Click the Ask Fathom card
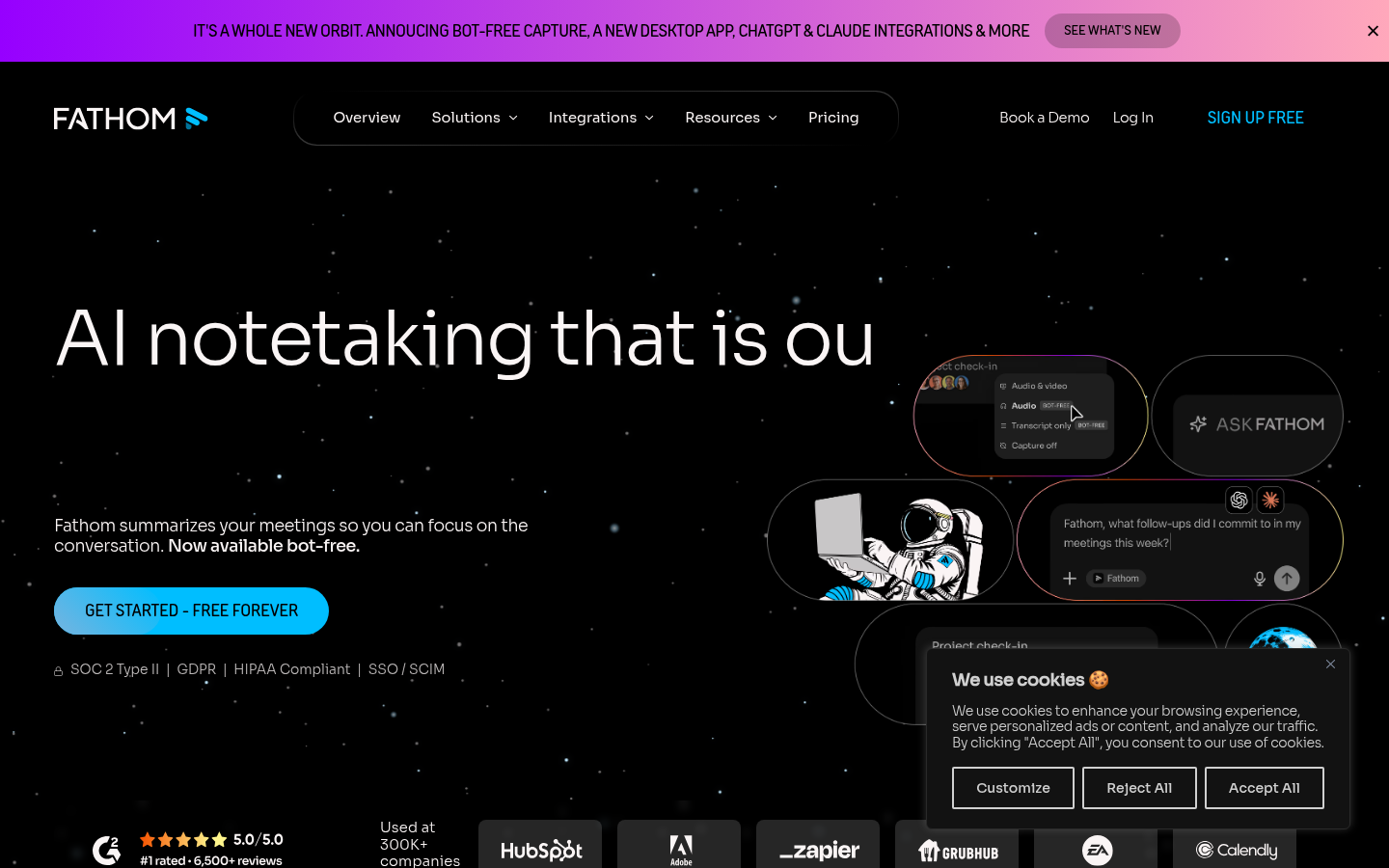Viewport: 1389px width, 868px height. point(1247,416)
